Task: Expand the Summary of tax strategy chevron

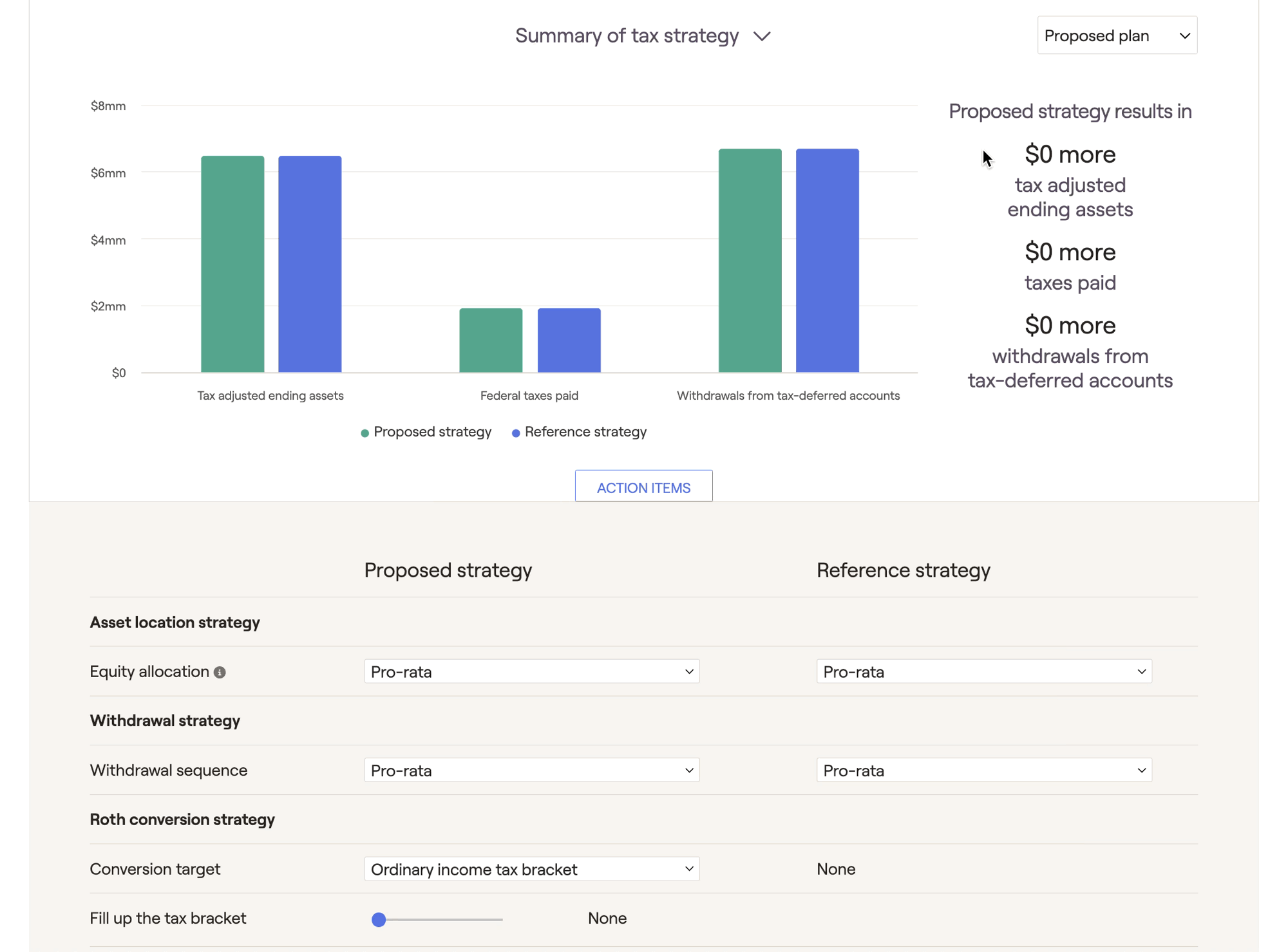Action: click(762, 37)
